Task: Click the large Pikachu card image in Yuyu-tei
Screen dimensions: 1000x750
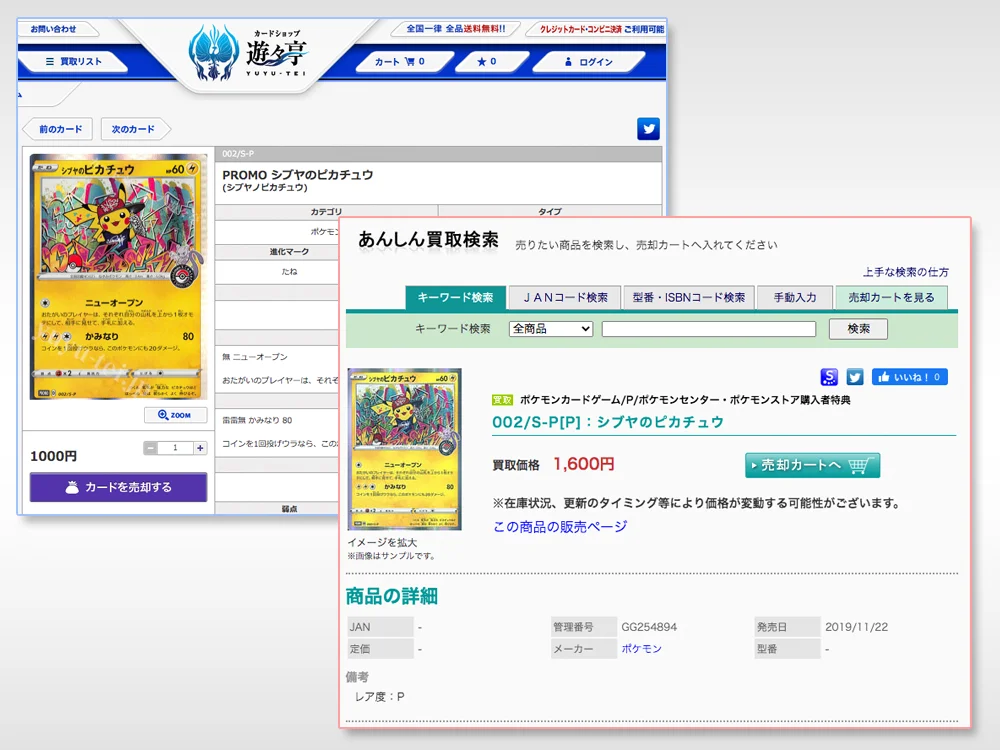Action: tap(119, 277)
